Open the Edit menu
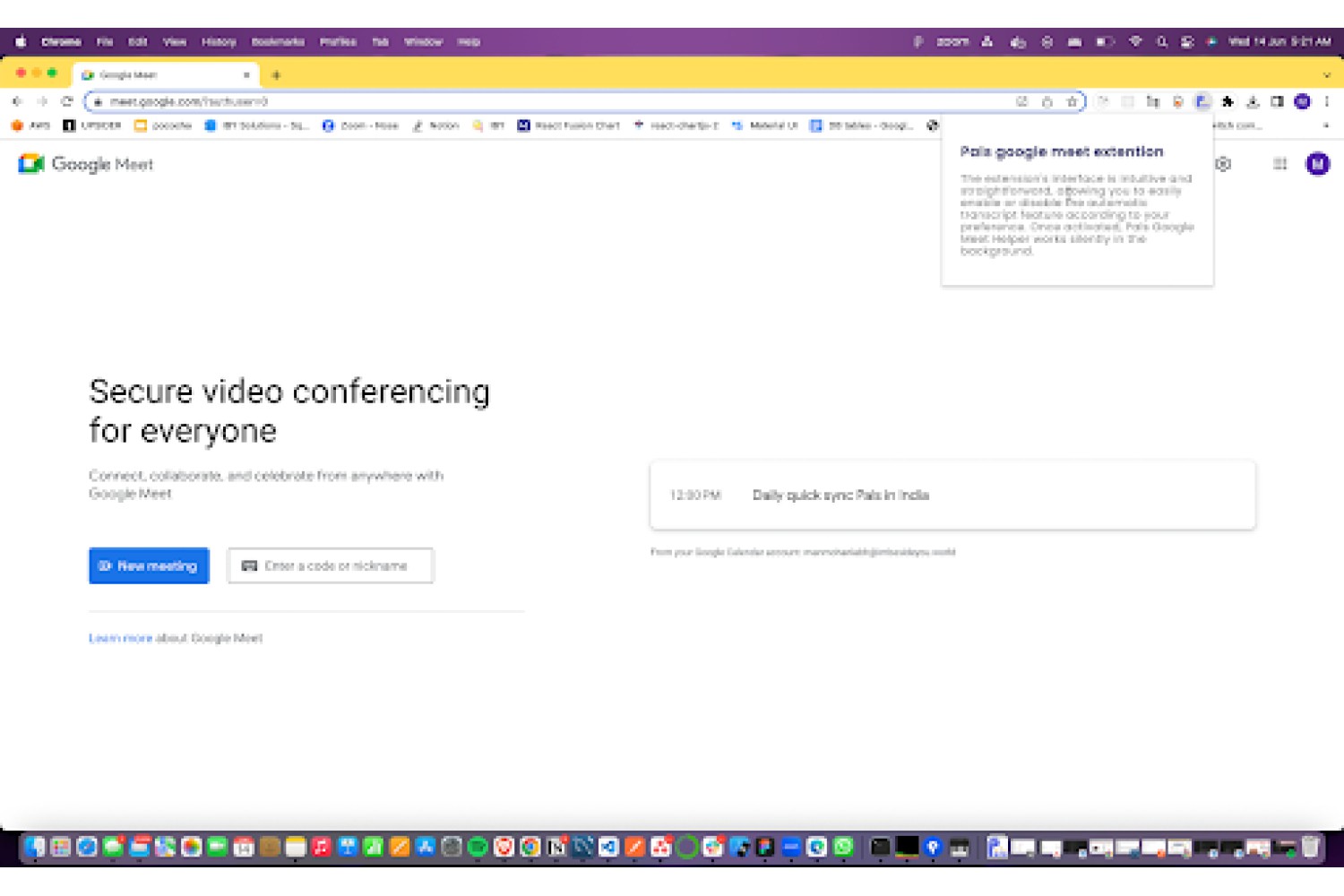1344x896 pixels. pos(137,42)
